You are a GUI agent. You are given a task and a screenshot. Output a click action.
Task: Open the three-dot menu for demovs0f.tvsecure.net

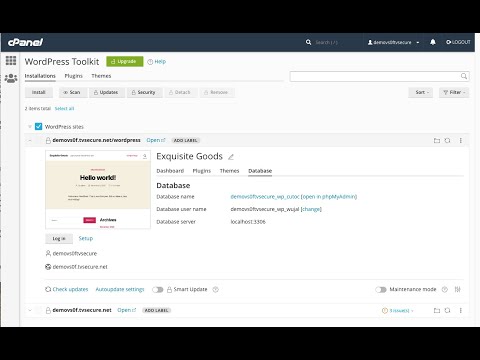(461, 310)
